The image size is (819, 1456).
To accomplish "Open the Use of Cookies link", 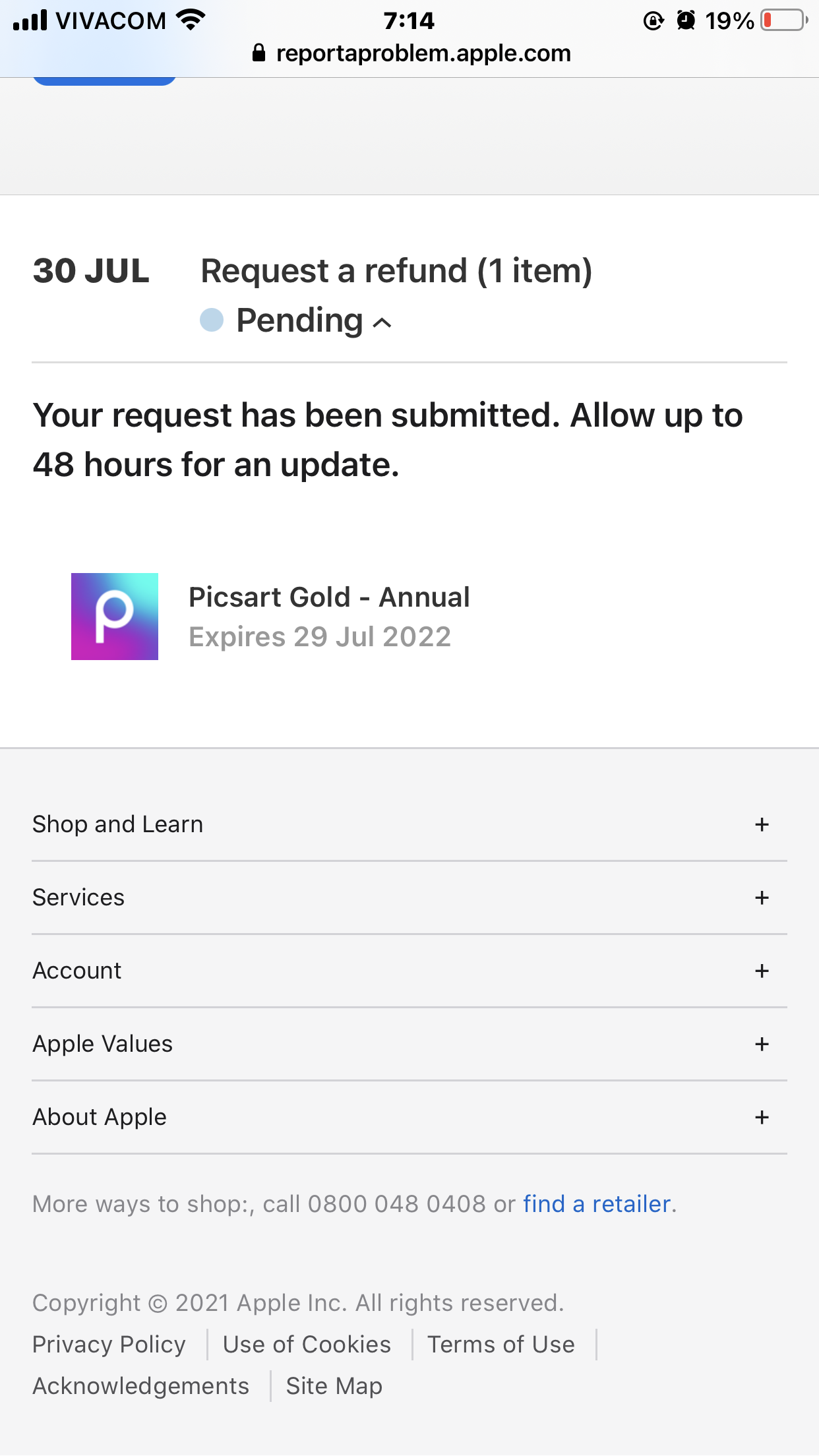I will [x=307, y=1345].
